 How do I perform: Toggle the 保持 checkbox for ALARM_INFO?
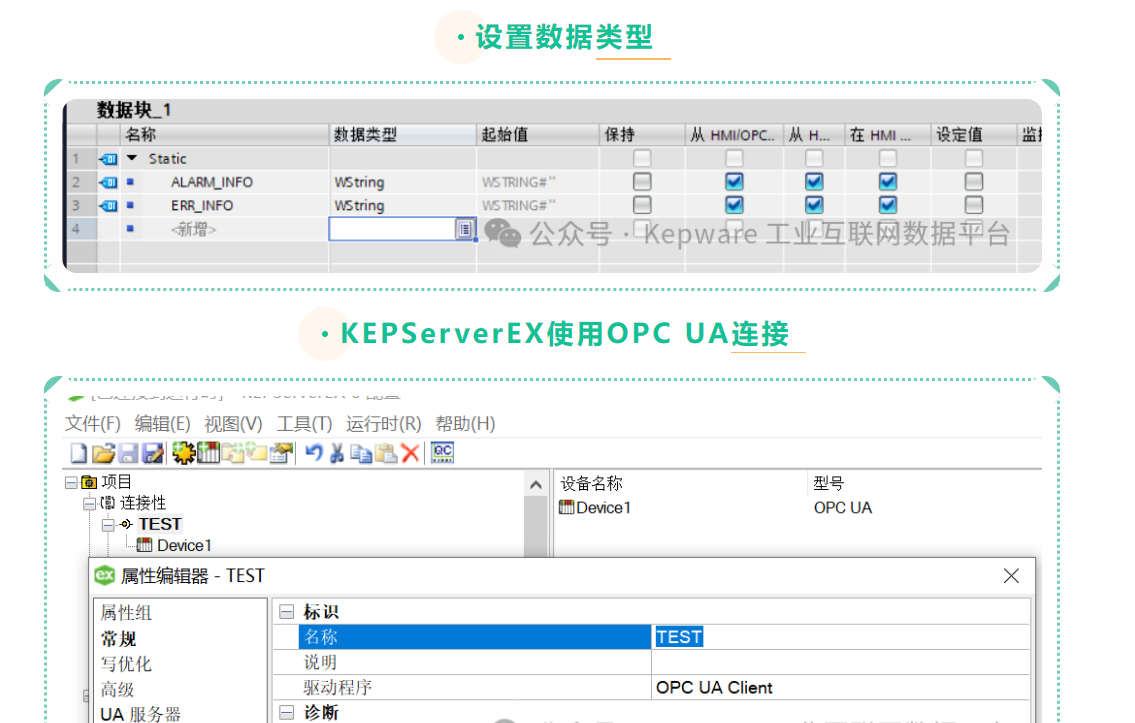coord(642,182)
